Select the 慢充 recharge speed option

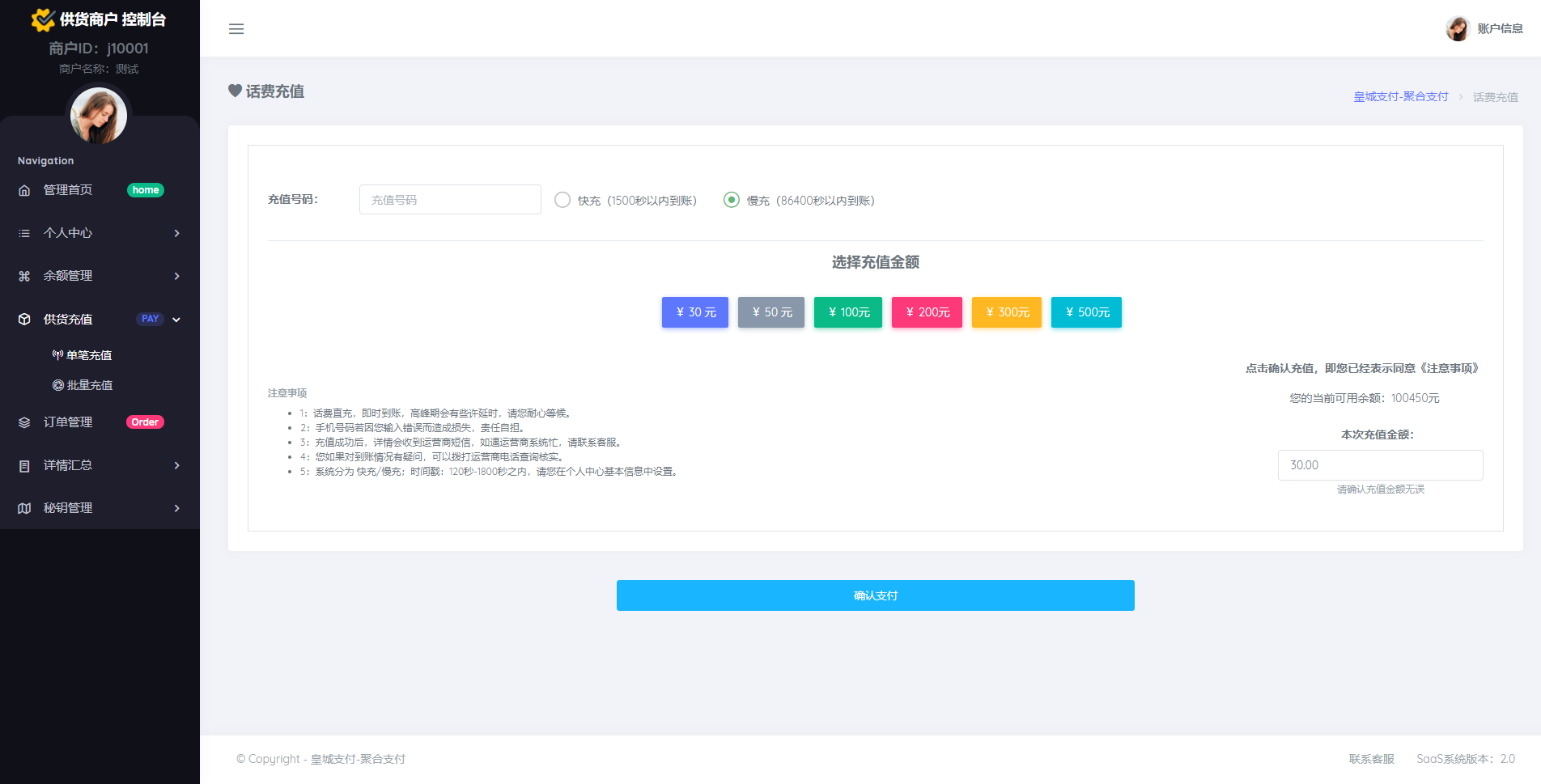732,199
